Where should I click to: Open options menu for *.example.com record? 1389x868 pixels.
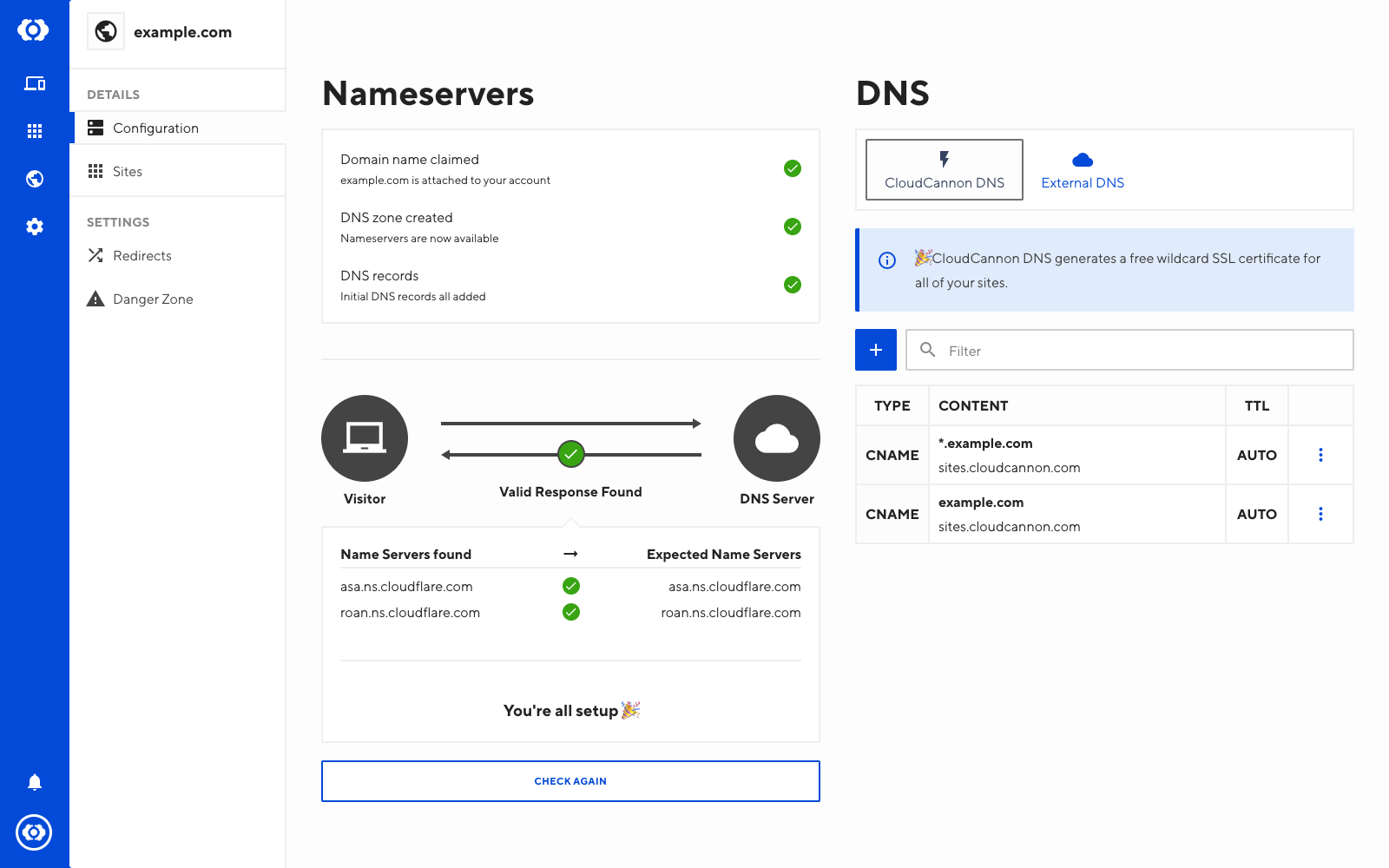pyautogui.click(x=1320, y=455)
